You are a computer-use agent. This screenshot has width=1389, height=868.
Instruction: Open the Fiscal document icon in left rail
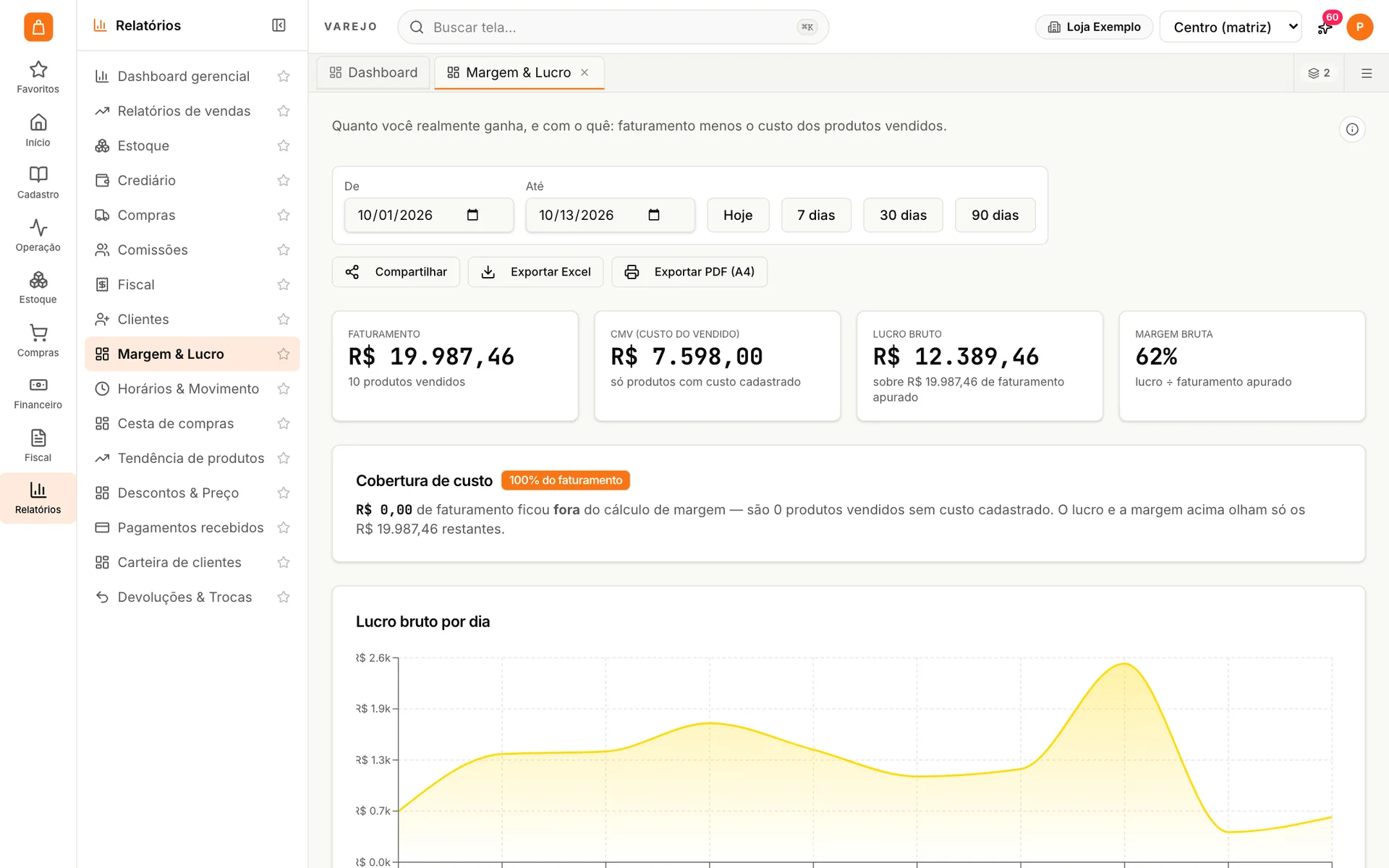pyautogui.click(x=38, y=446)
